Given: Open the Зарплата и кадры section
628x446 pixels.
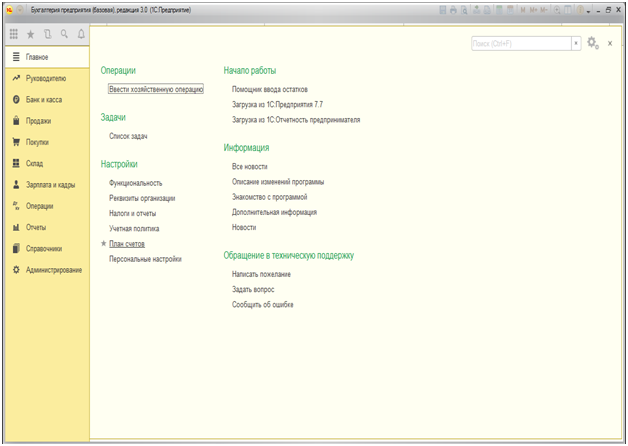Looking at the screenshot, I should (x=50, y=185).
